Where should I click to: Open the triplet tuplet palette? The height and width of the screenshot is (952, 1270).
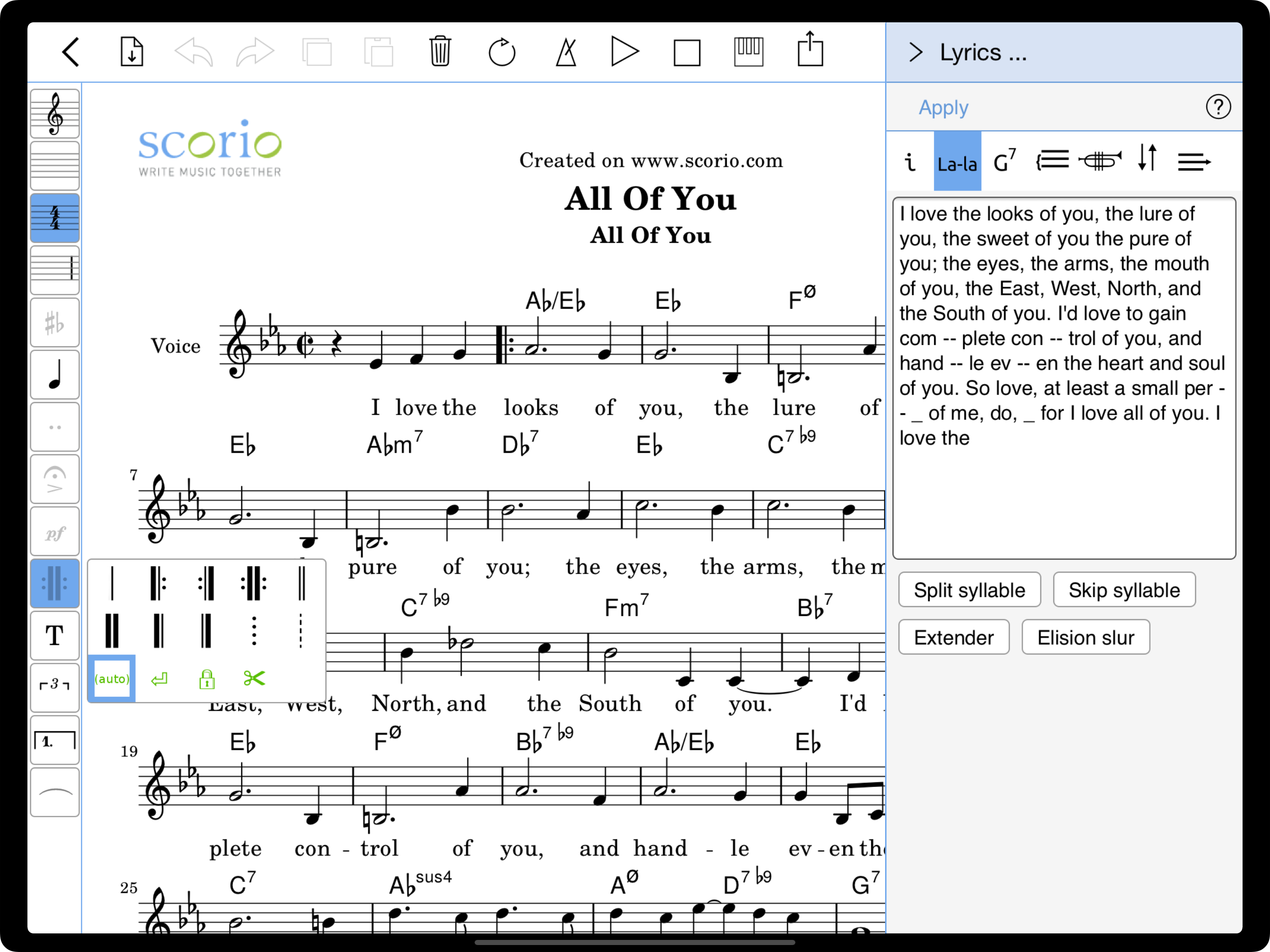pos(54,688)
